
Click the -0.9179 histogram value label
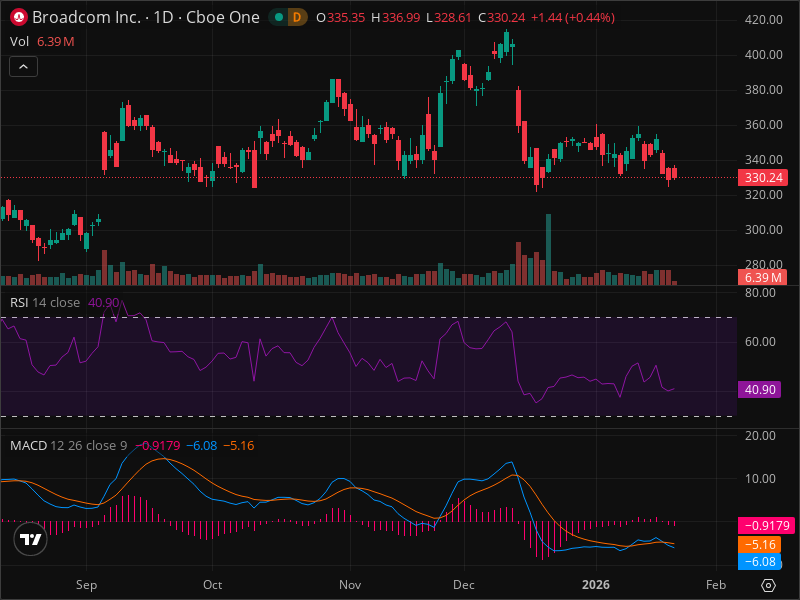pos(767,526)
